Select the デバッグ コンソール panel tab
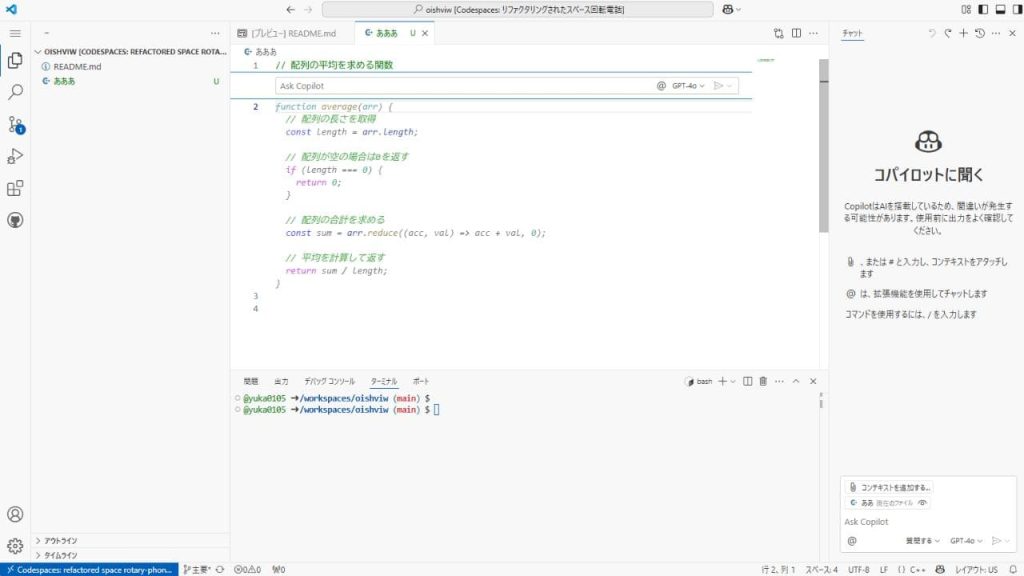 point(329,381)
